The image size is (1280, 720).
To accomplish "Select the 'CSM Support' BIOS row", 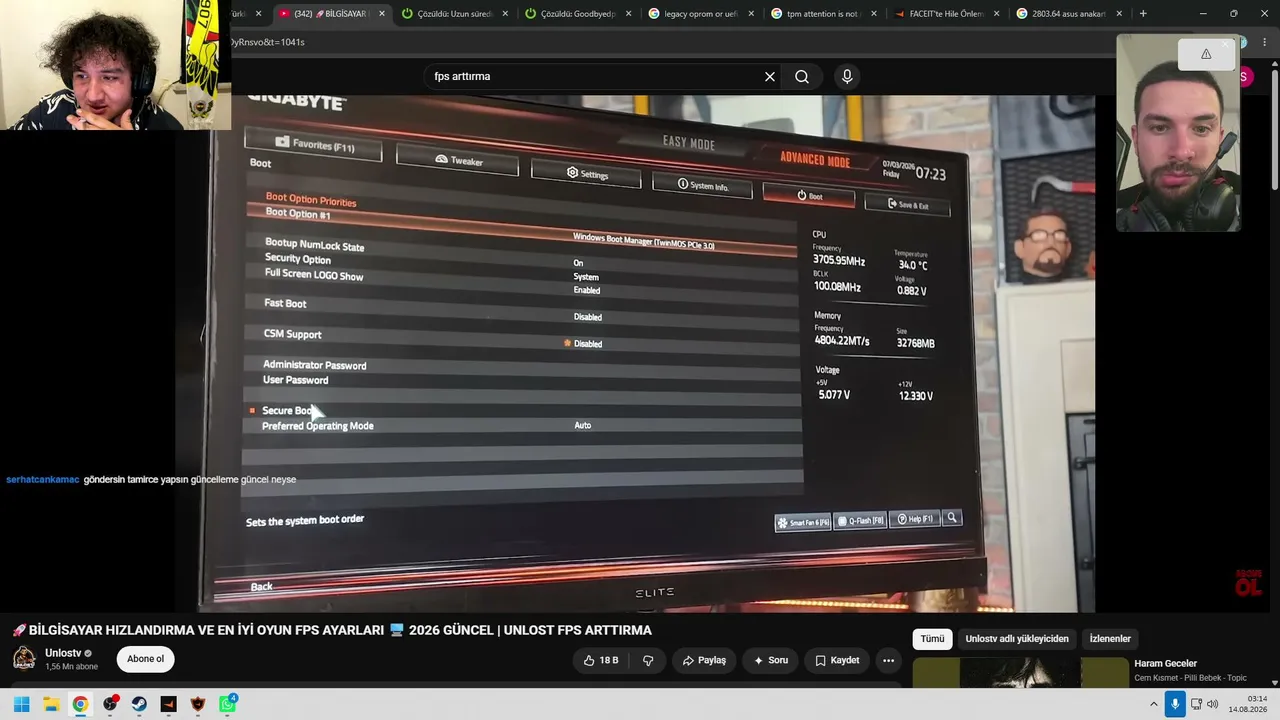I will point(522,337).
